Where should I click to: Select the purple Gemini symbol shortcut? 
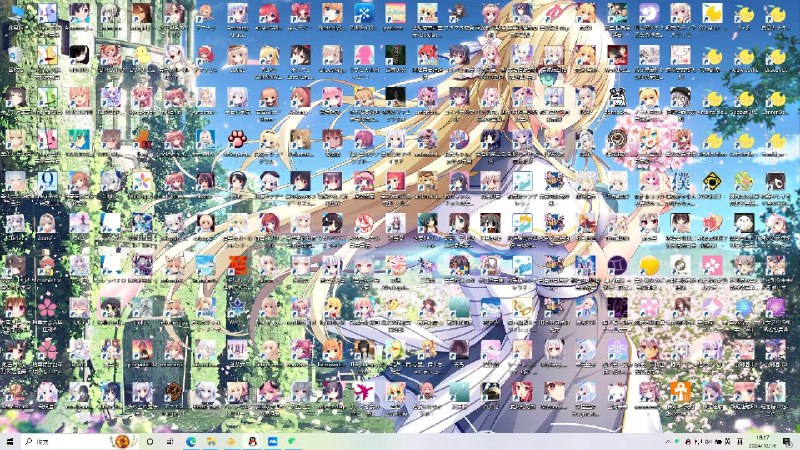[x=617, y=265]
